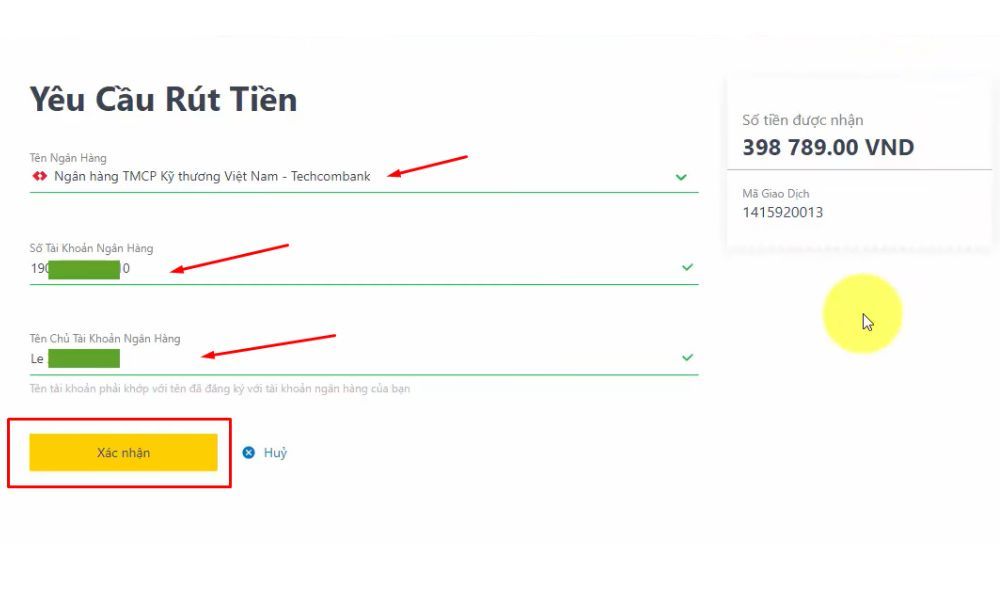The width and height of the screenshot is (1000, 600).
Task: Expand the bank name dropdown chevron
Action: click(681, 177)
